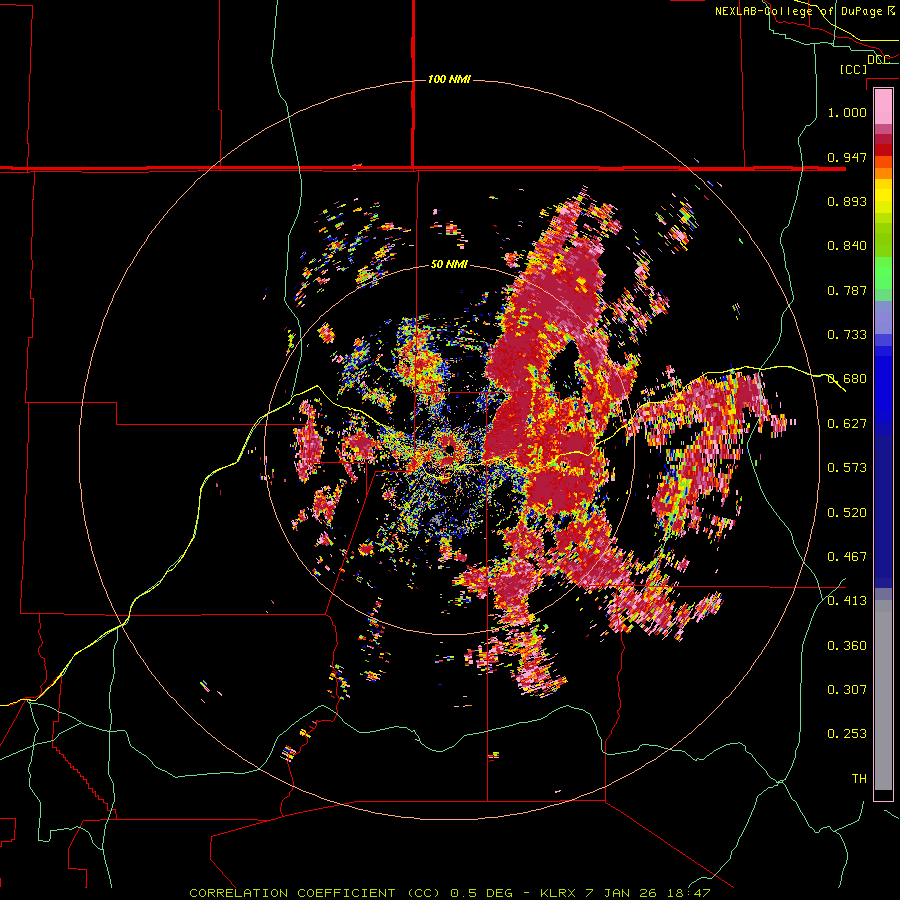Image resolution: width=900 pixels, height=900 pixels.
Task: Click the 0.787 scale value
Action: point(847,290)
